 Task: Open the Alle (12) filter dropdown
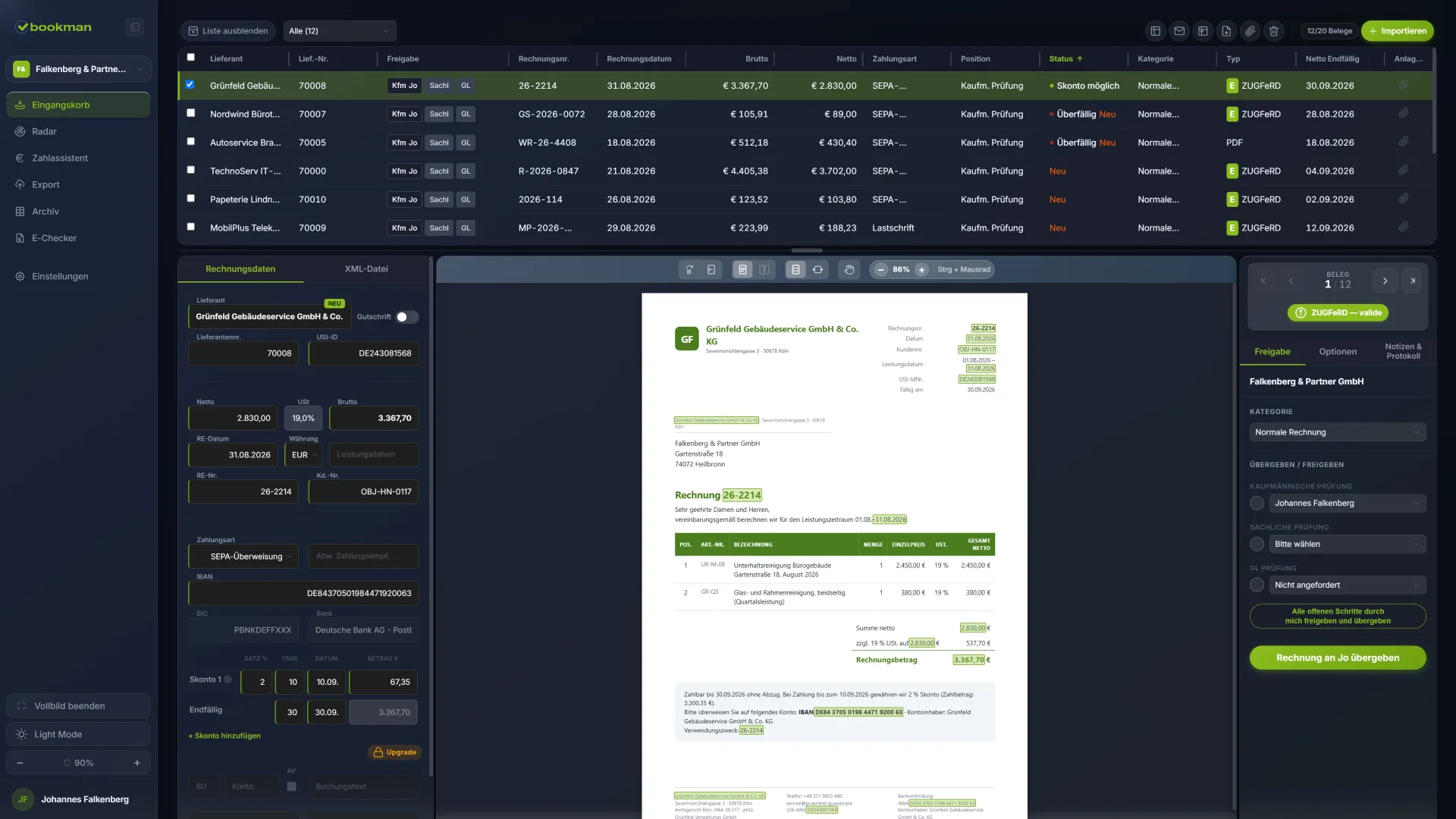[x=340, y=31]
